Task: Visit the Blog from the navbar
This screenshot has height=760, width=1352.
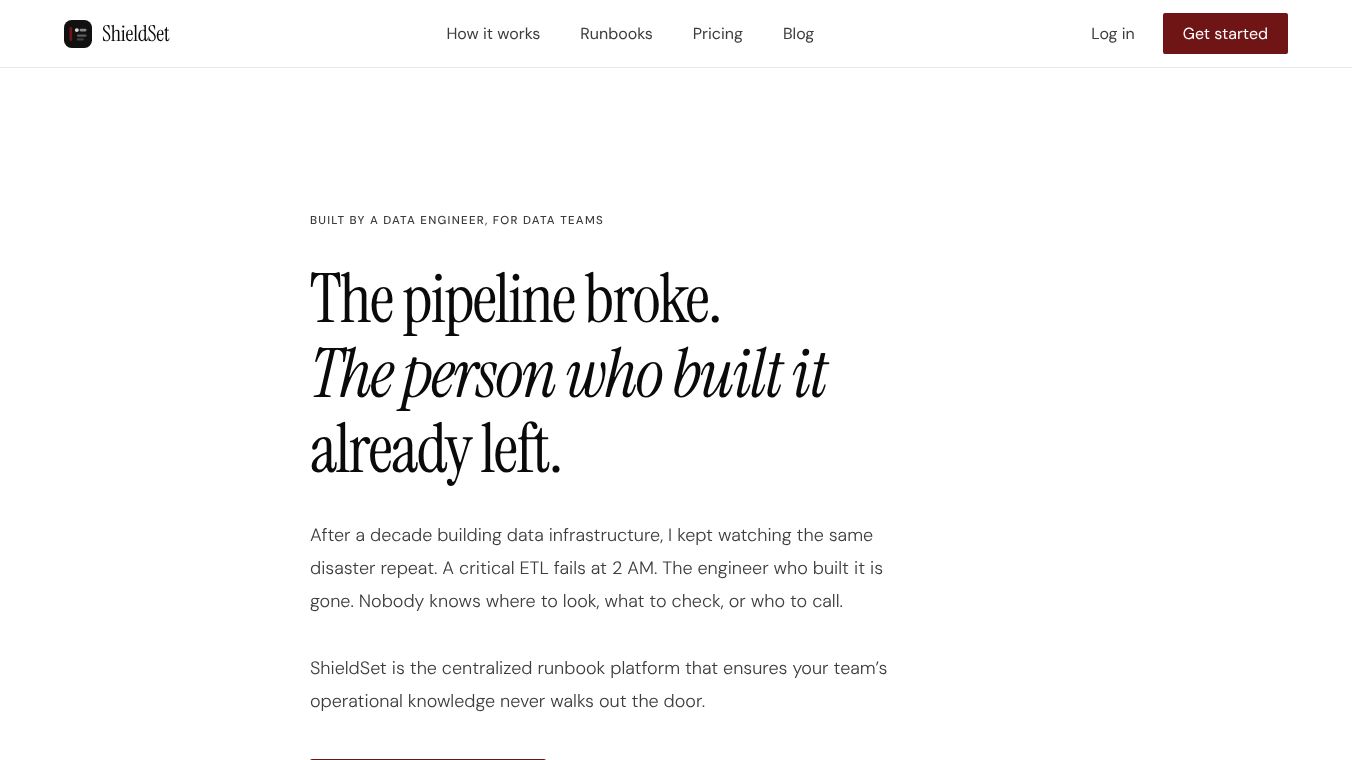Action: (x=798, y=34)
